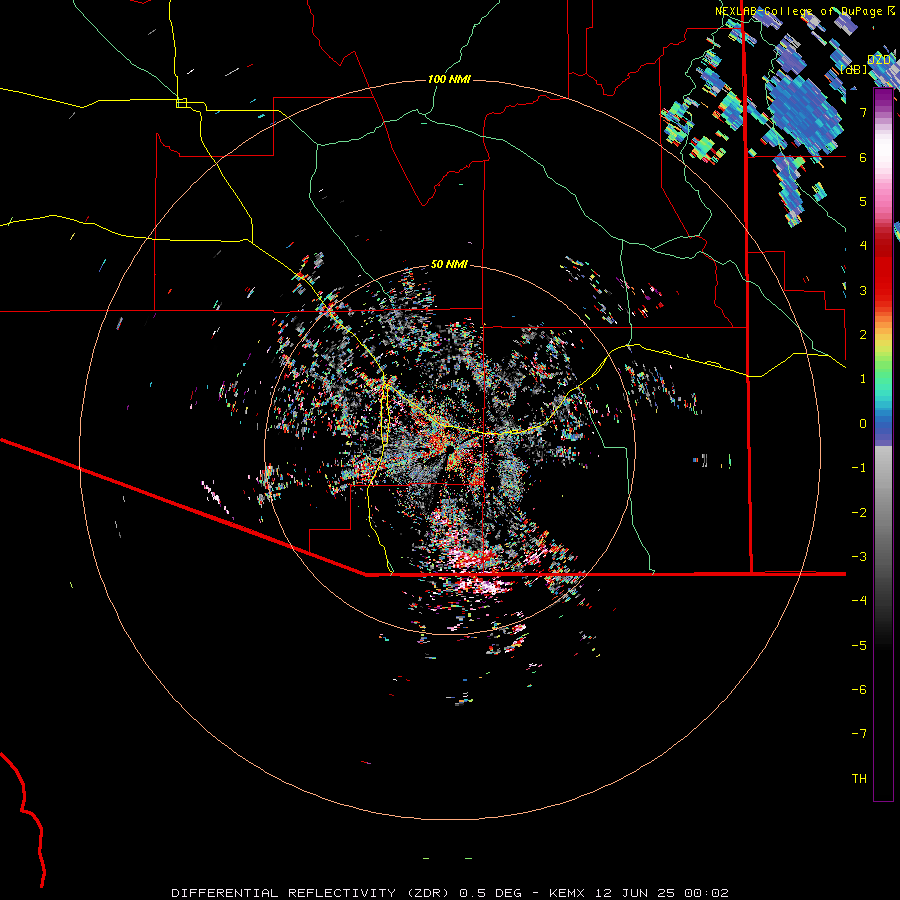Click "DIFFERENTIAL REFLECTIVITY (ZDR)" in the caption
The image size is (900, 900).
click(x=313, y=893)
